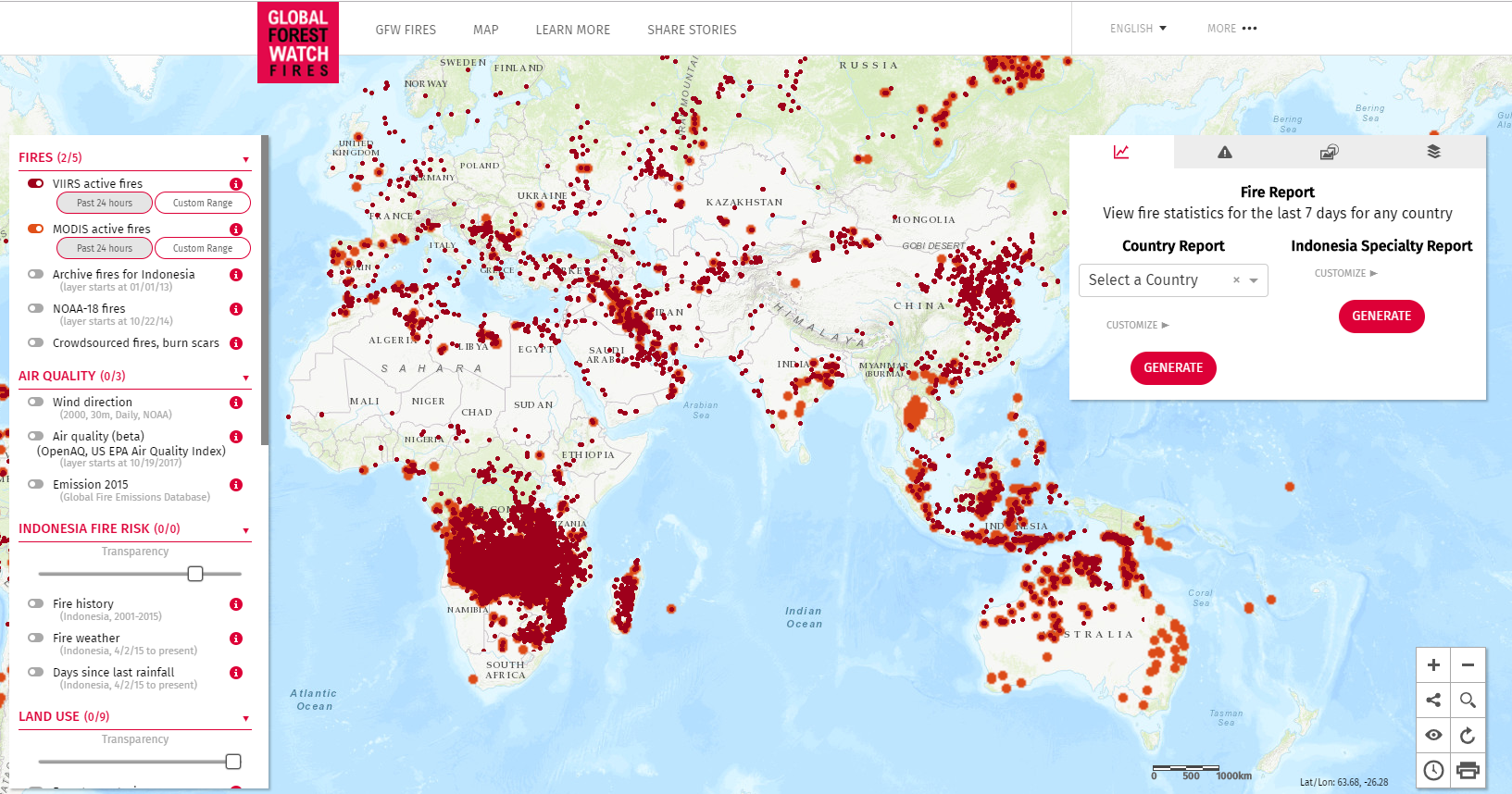Enable Crowdsourced fires, burn scars layer

click(36, 342)
